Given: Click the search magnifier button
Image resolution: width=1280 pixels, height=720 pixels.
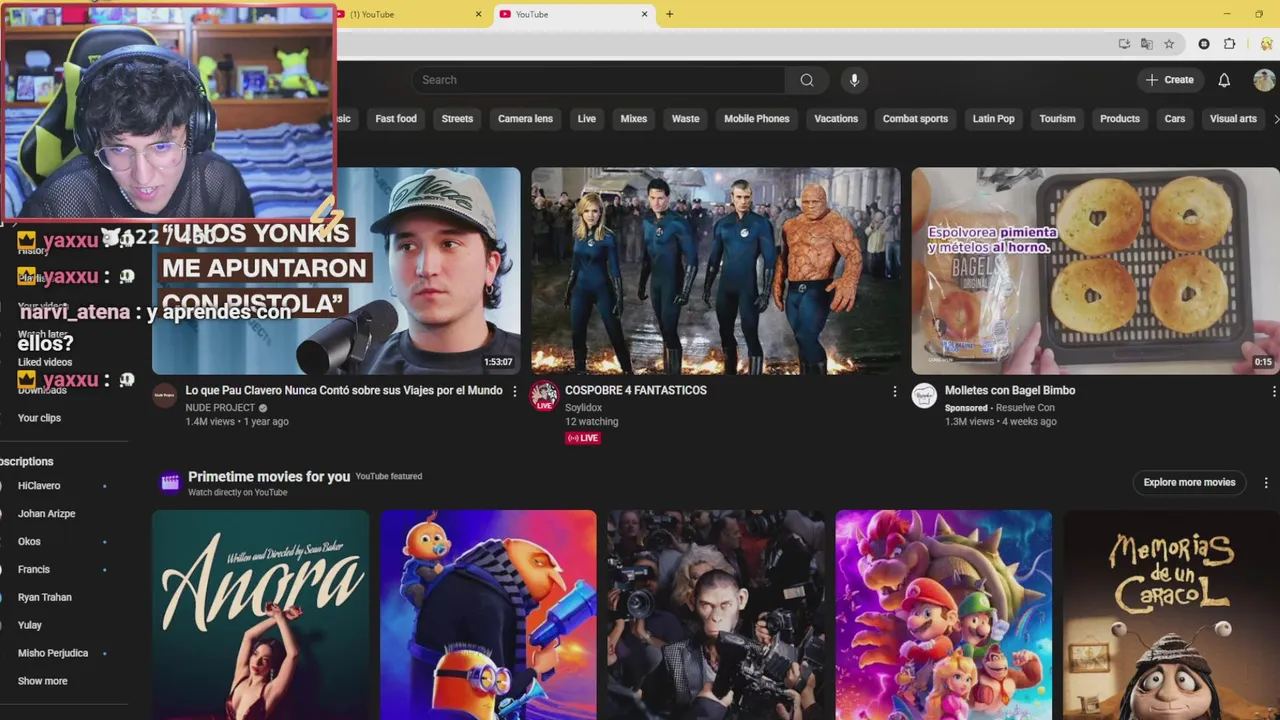Looking at the screenshot, I should 807,80.
